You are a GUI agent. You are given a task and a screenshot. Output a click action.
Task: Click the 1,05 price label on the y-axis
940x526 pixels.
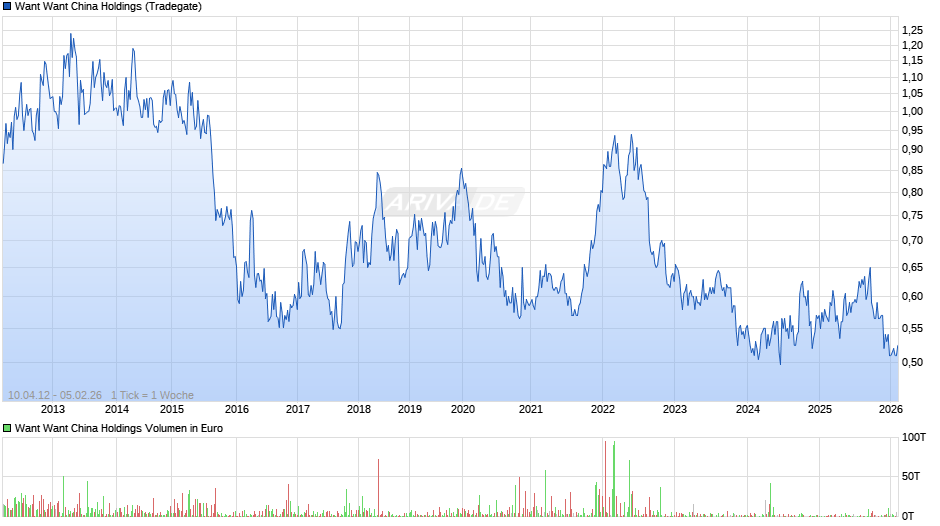tap(912, 93)
